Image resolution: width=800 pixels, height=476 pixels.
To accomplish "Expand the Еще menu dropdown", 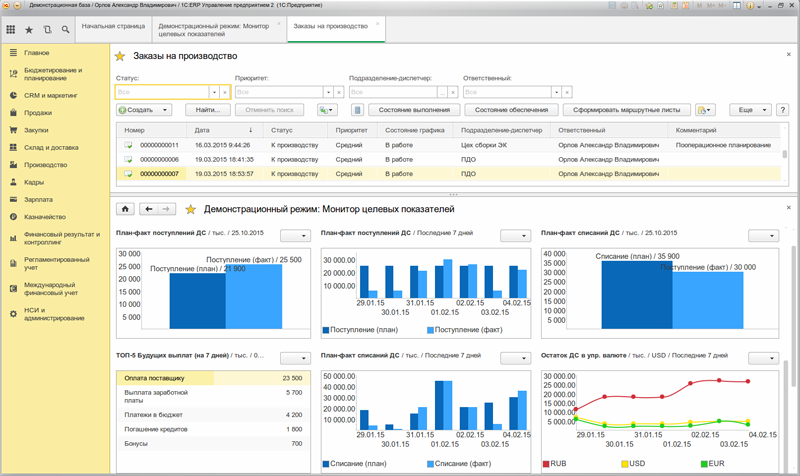I will point(750,110).
